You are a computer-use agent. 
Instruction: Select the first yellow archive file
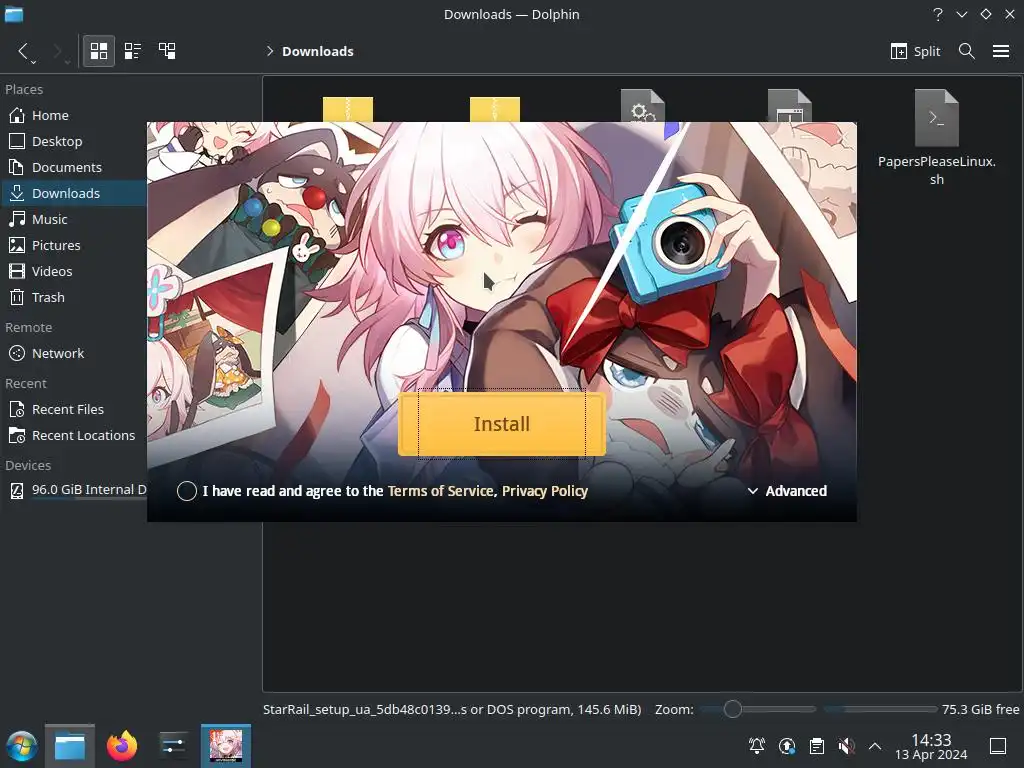pos(348,109)
